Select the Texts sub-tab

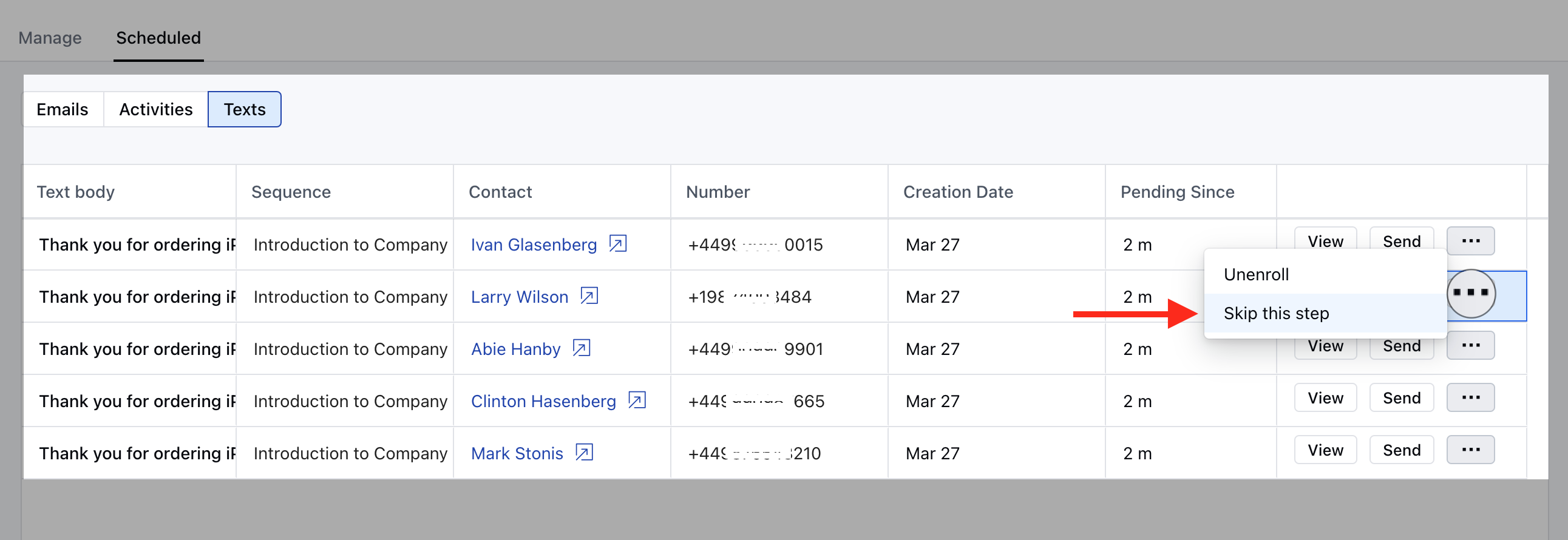point(245,109)
